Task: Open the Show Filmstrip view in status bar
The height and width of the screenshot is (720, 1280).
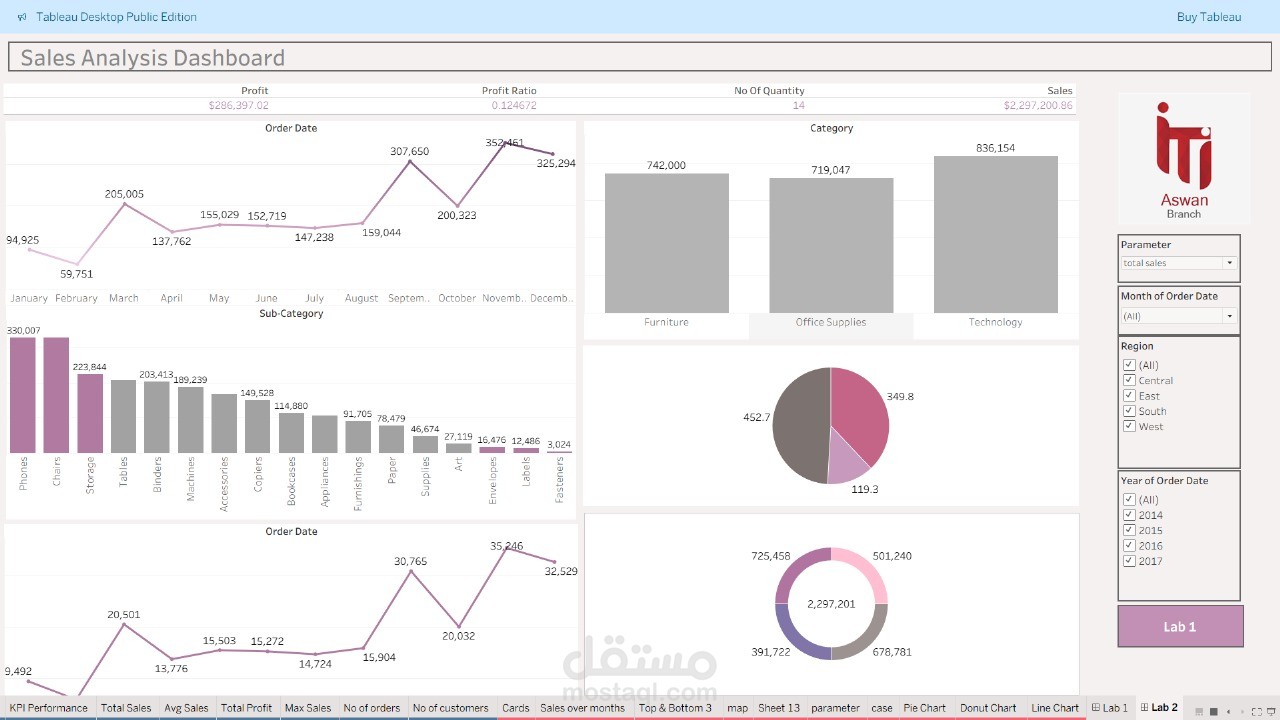Action: click(1198, 712)
